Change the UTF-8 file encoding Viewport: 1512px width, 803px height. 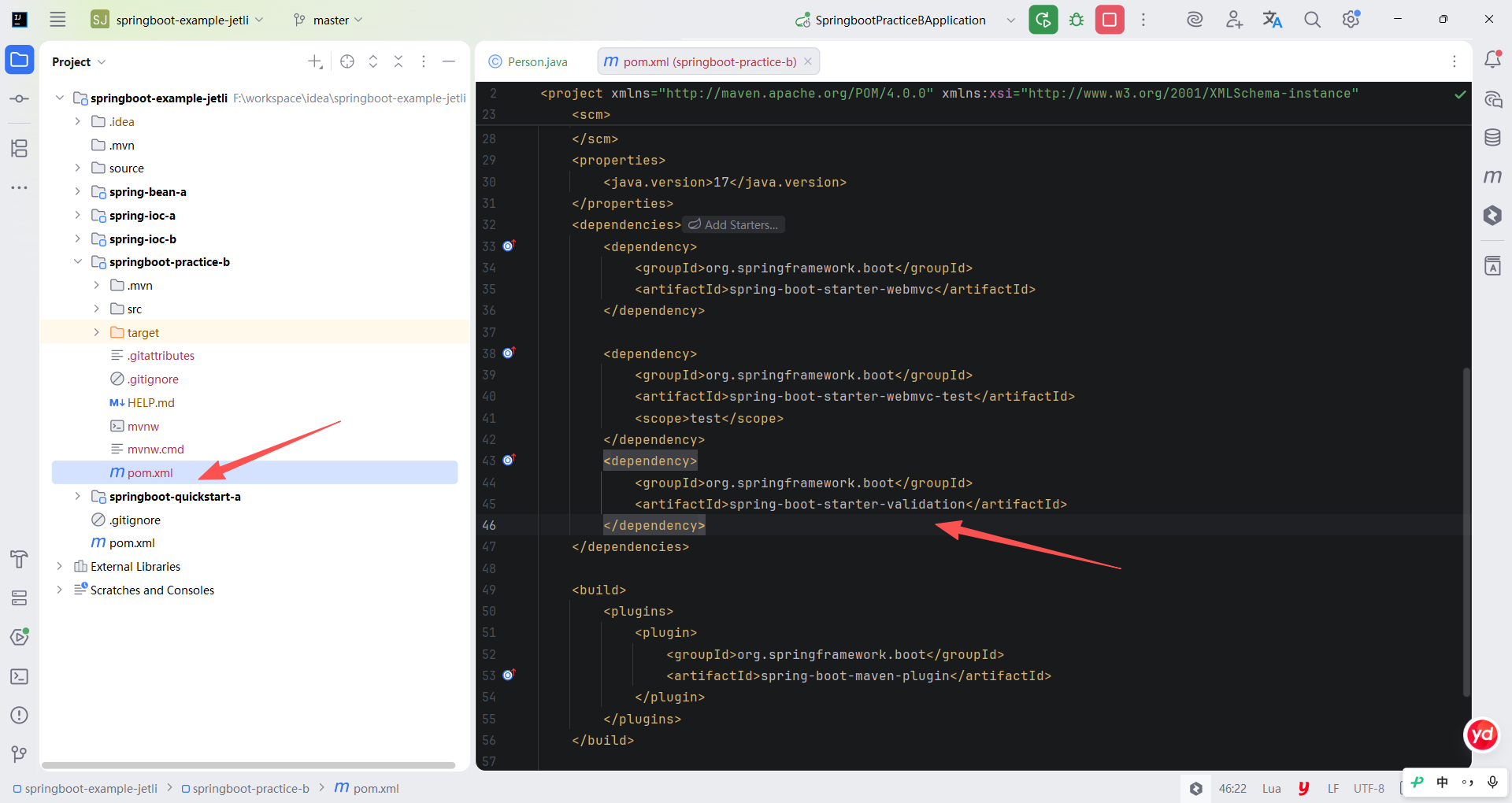tap(1369, 788)
